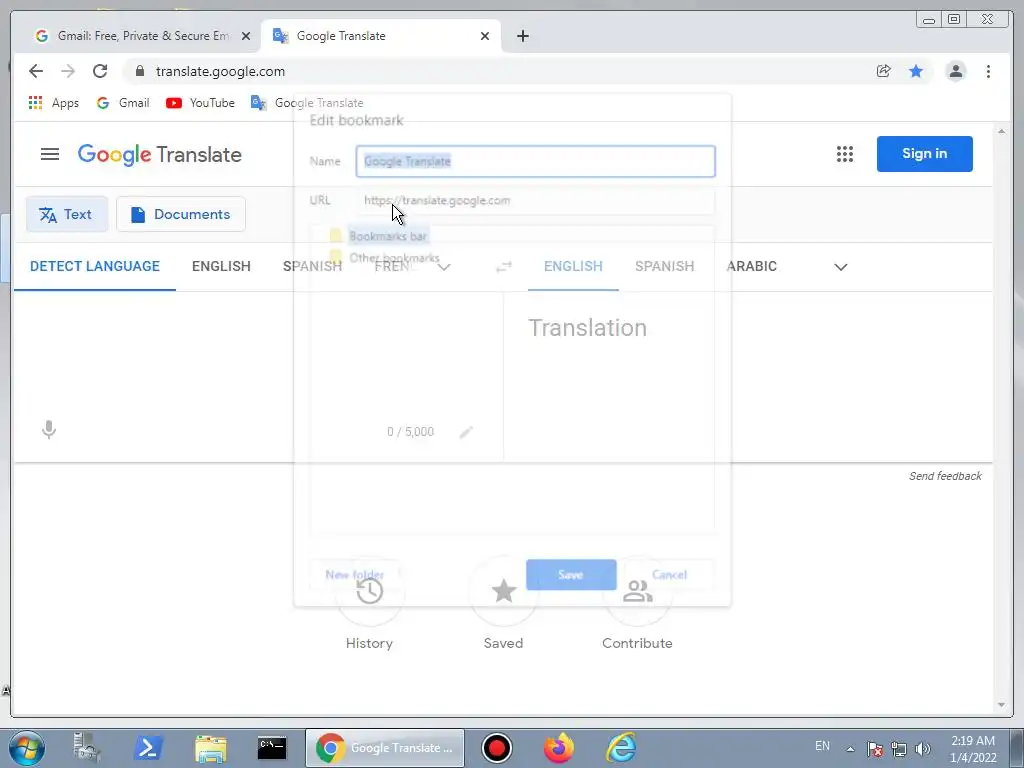1024x768 pixels.
Task: Click the blue bookmark star icon
Action: 916,71
